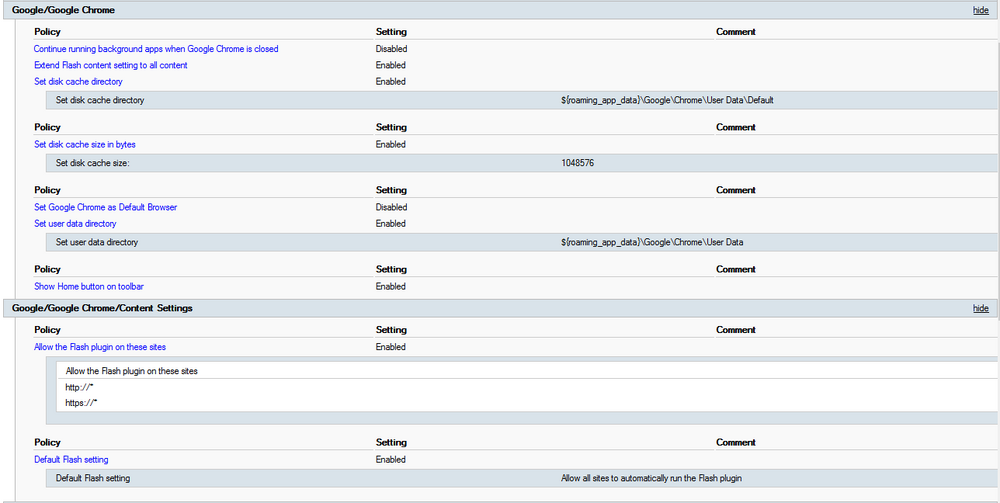Click 'Google/Google Chrome/Content Settings' header title
This screenshot has height=503, width=1000.
click(x=102, y=309)
